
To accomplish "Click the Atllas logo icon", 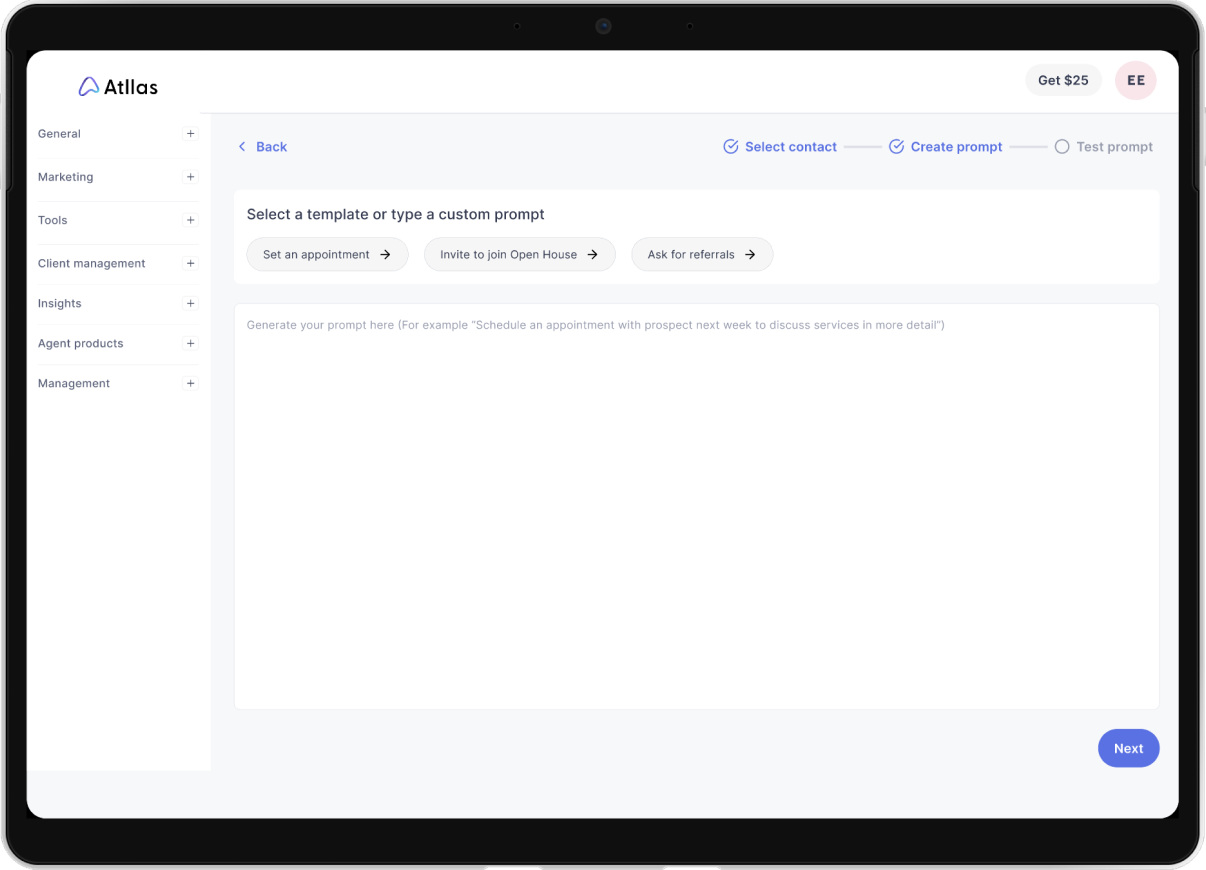I will tap(88, 87).
